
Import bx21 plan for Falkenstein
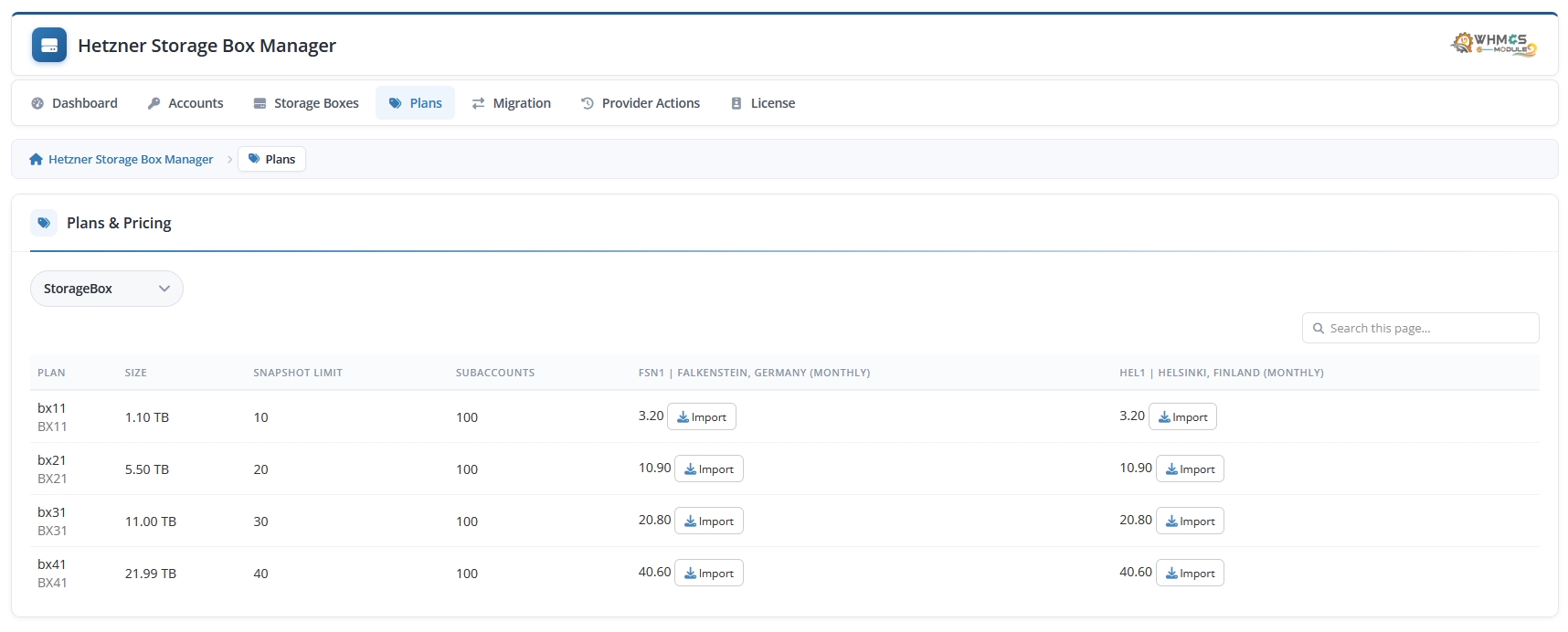(x=709, y=469)
